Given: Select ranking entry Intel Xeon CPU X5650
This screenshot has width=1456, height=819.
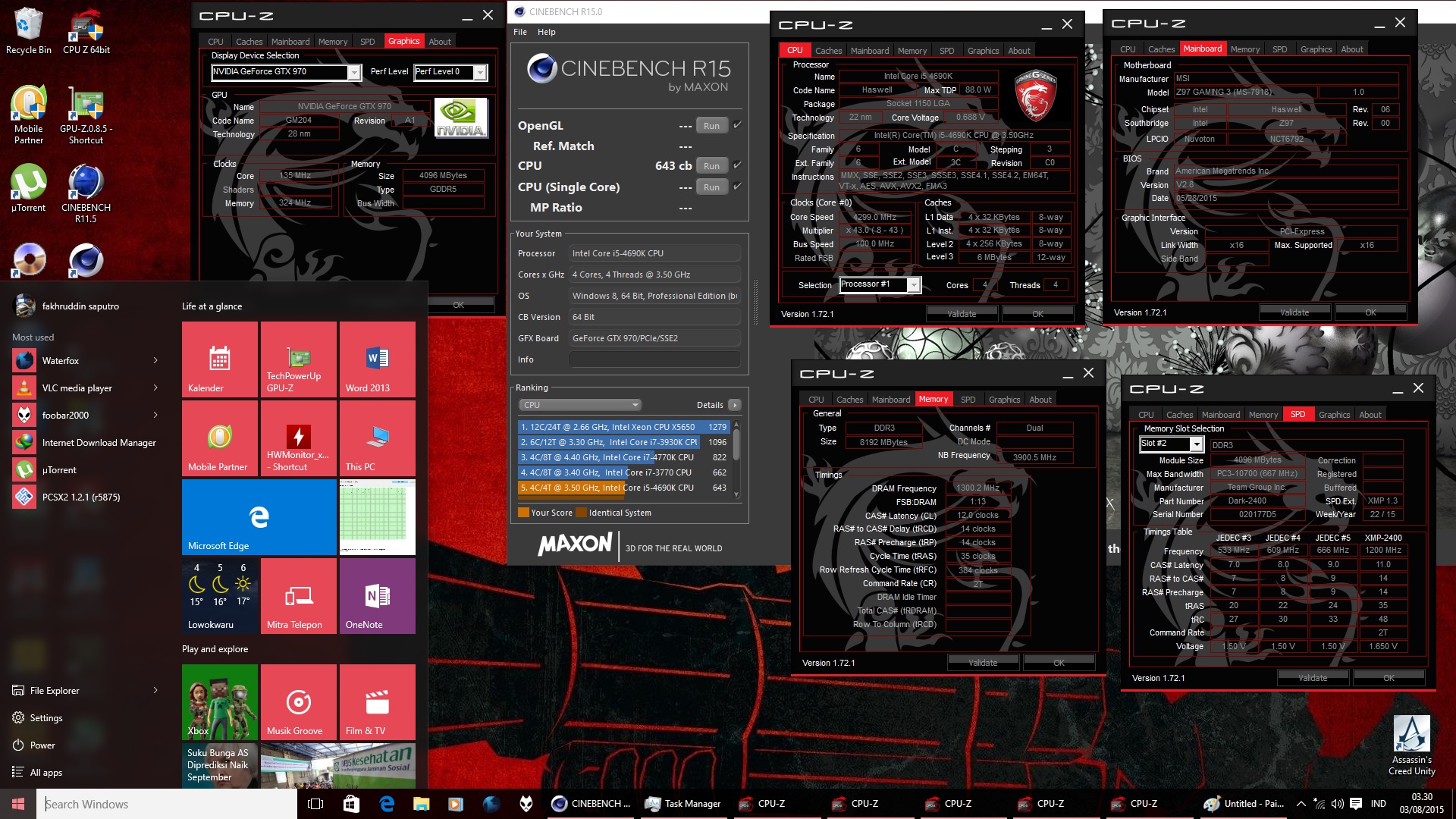Looking at the screenshot, I should click(623, 427).
